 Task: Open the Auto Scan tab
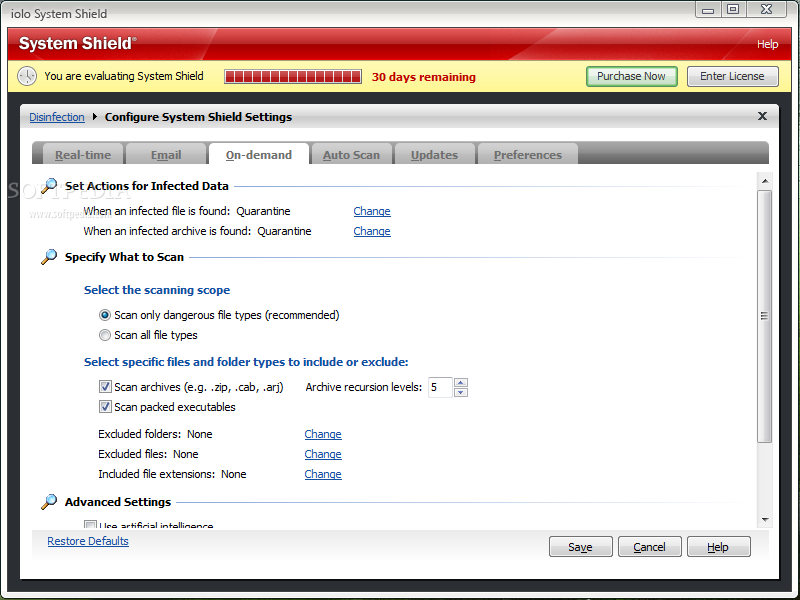351,155
